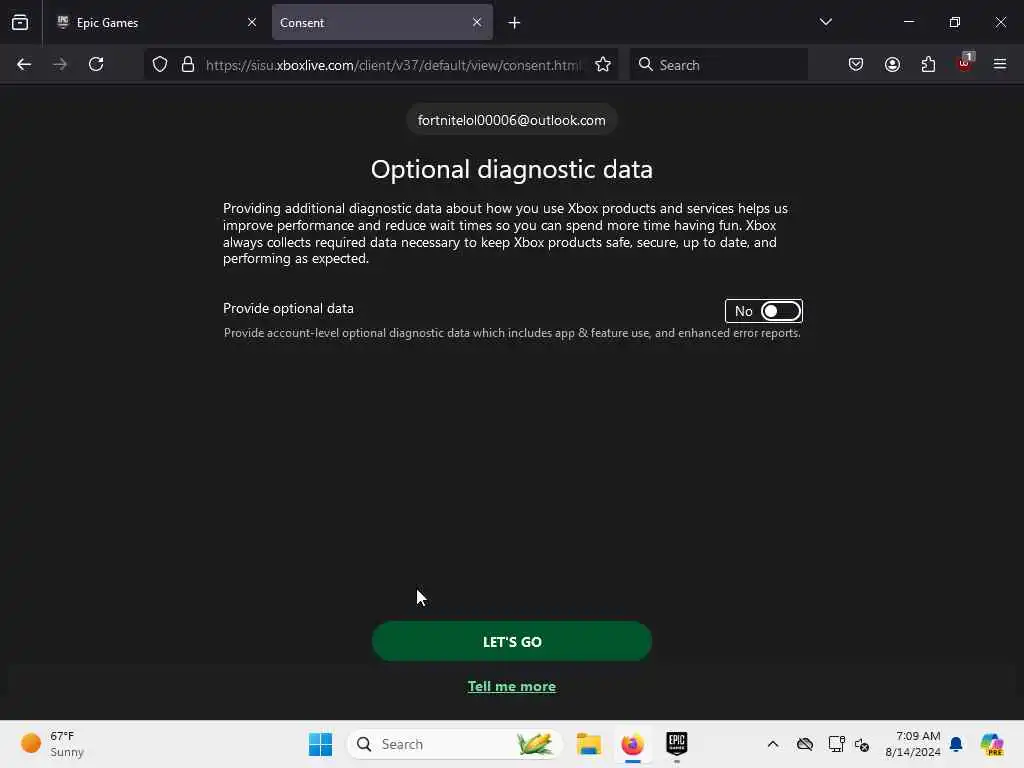Image resolution: width=1024 pixels, height=768 pixels.
Task: Focus the Firefox search box
Action: 718,65
